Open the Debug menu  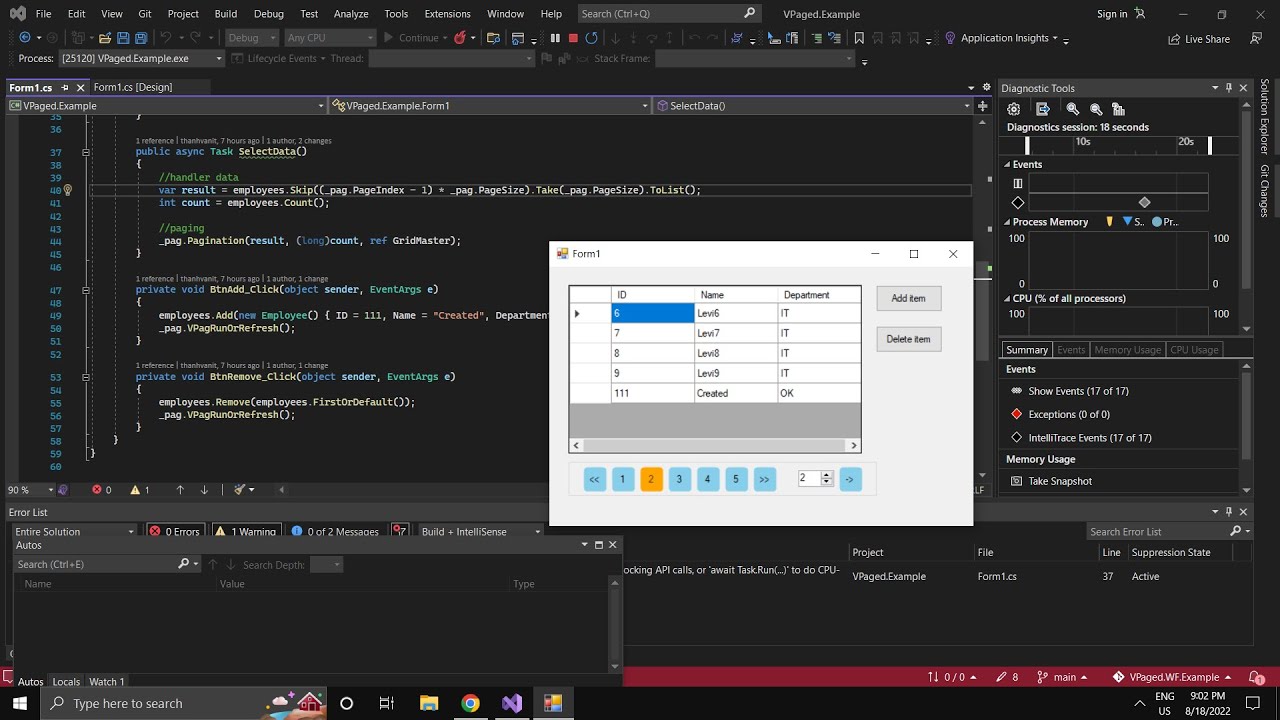coord(268,14)
